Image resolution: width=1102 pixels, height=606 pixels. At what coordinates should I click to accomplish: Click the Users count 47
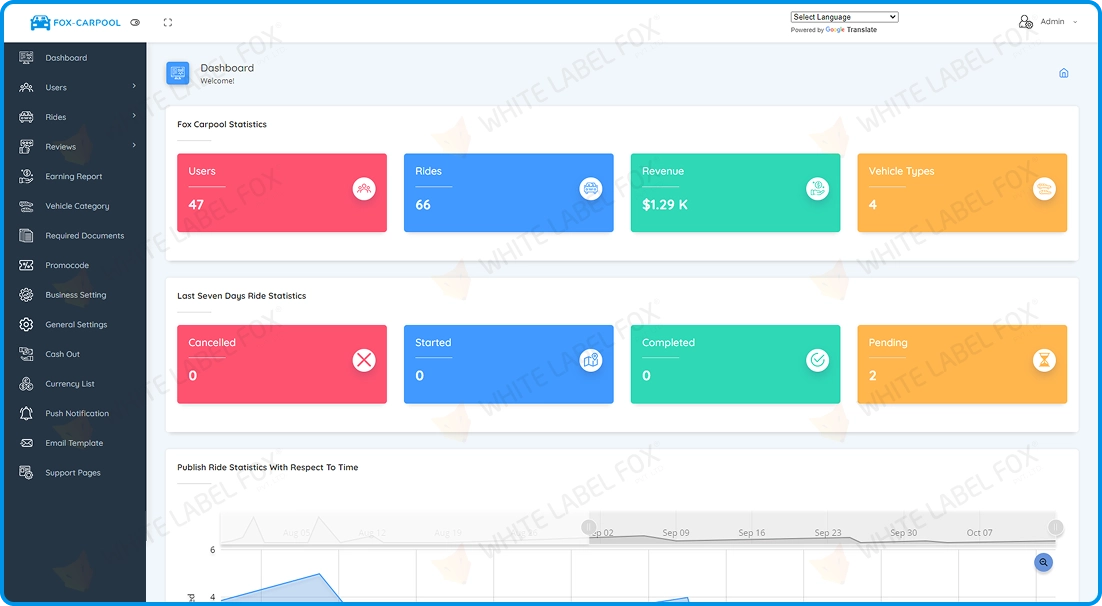click(x=196, y=205)
